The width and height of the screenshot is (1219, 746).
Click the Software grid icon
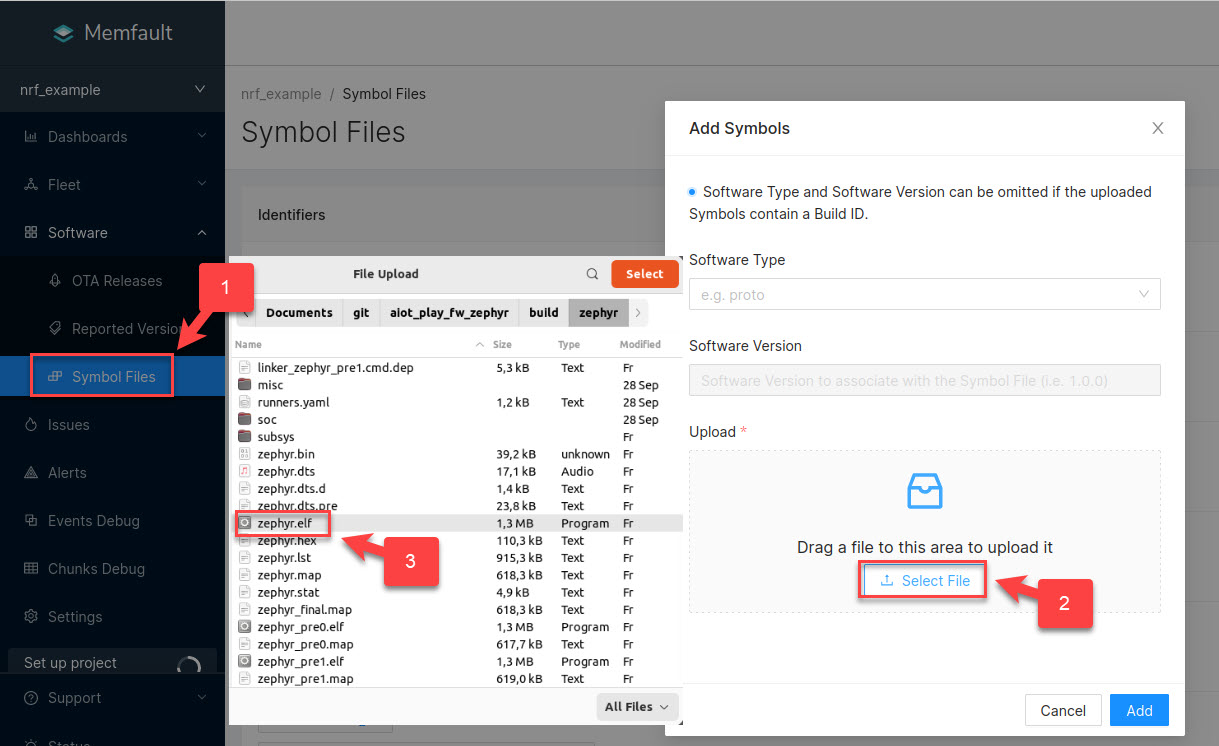(x=30, y=232)
